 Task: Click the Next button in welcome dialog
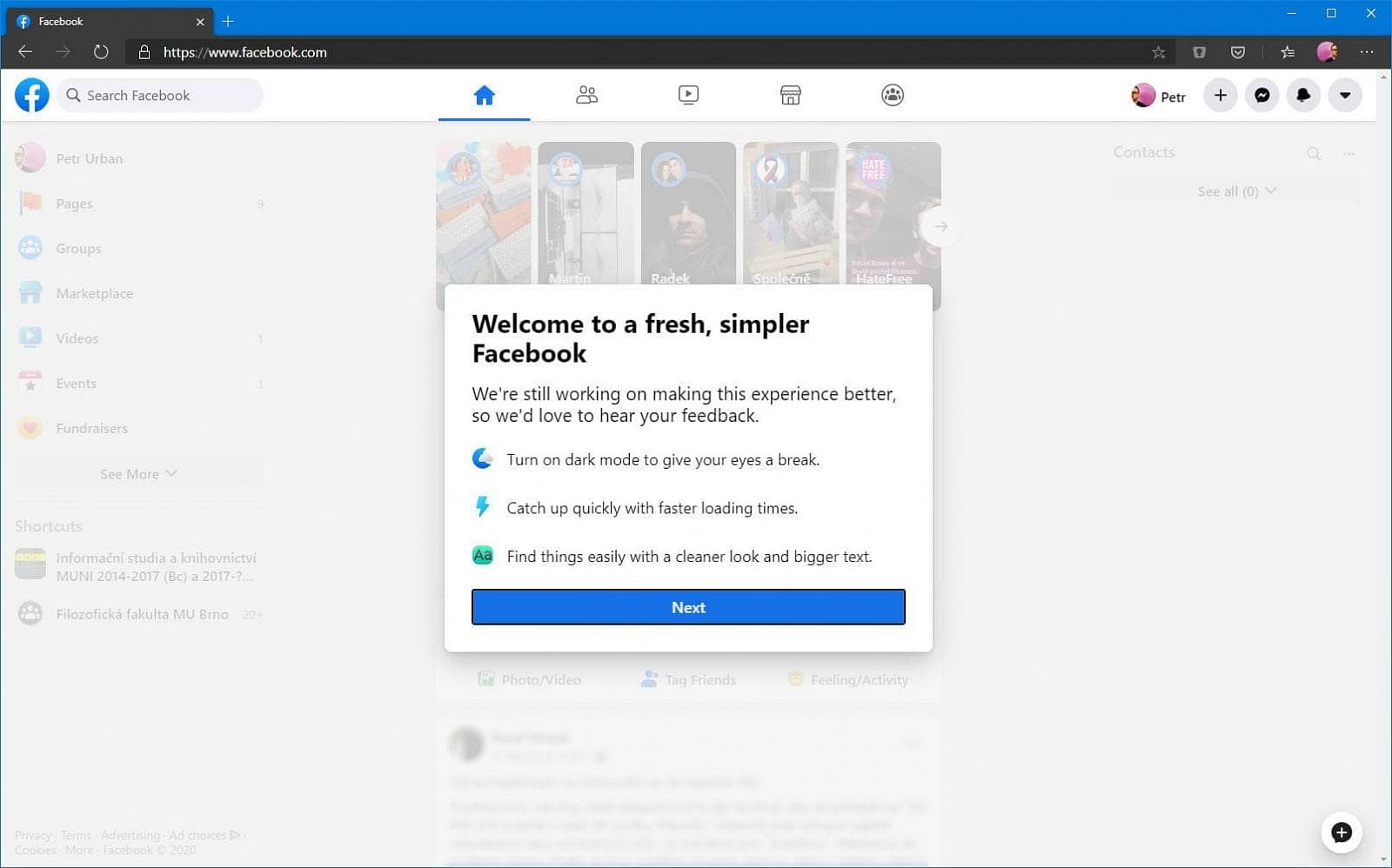point(688,607)
